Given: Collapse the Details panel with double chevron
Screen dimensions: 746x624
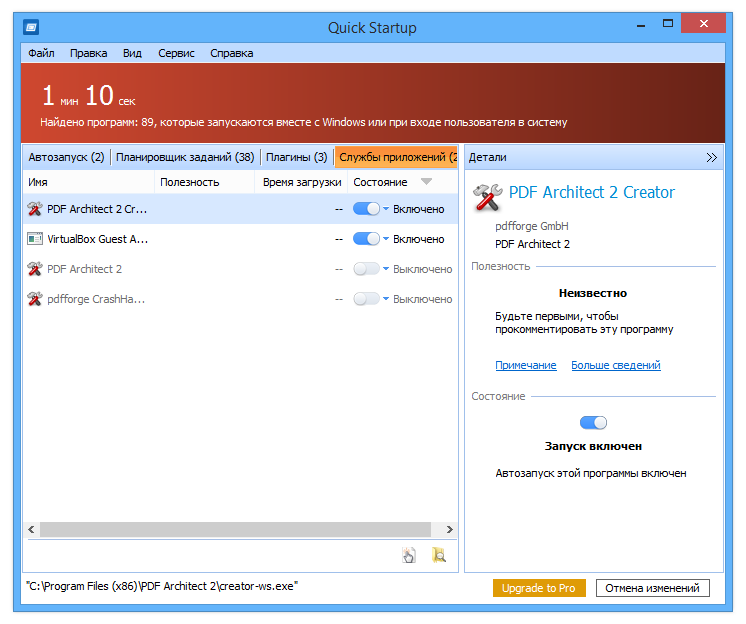Looking at the screenshot, I should pyautogui.click(x=711, y=157).
